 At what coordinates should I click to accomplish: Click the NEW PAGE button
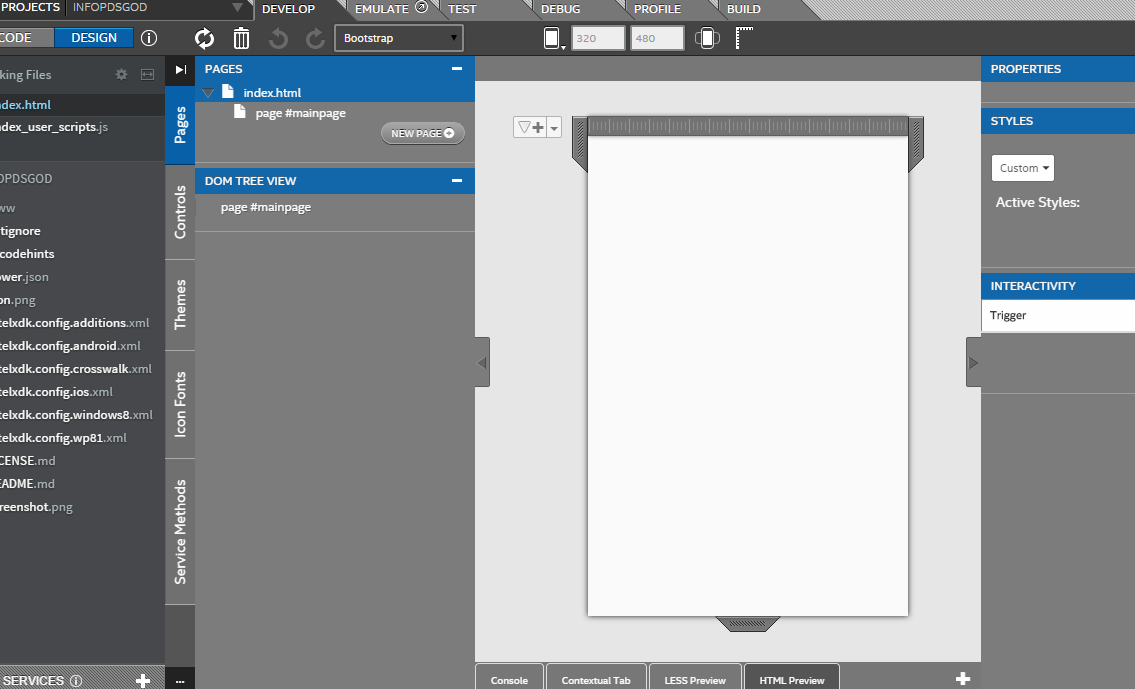422,133
